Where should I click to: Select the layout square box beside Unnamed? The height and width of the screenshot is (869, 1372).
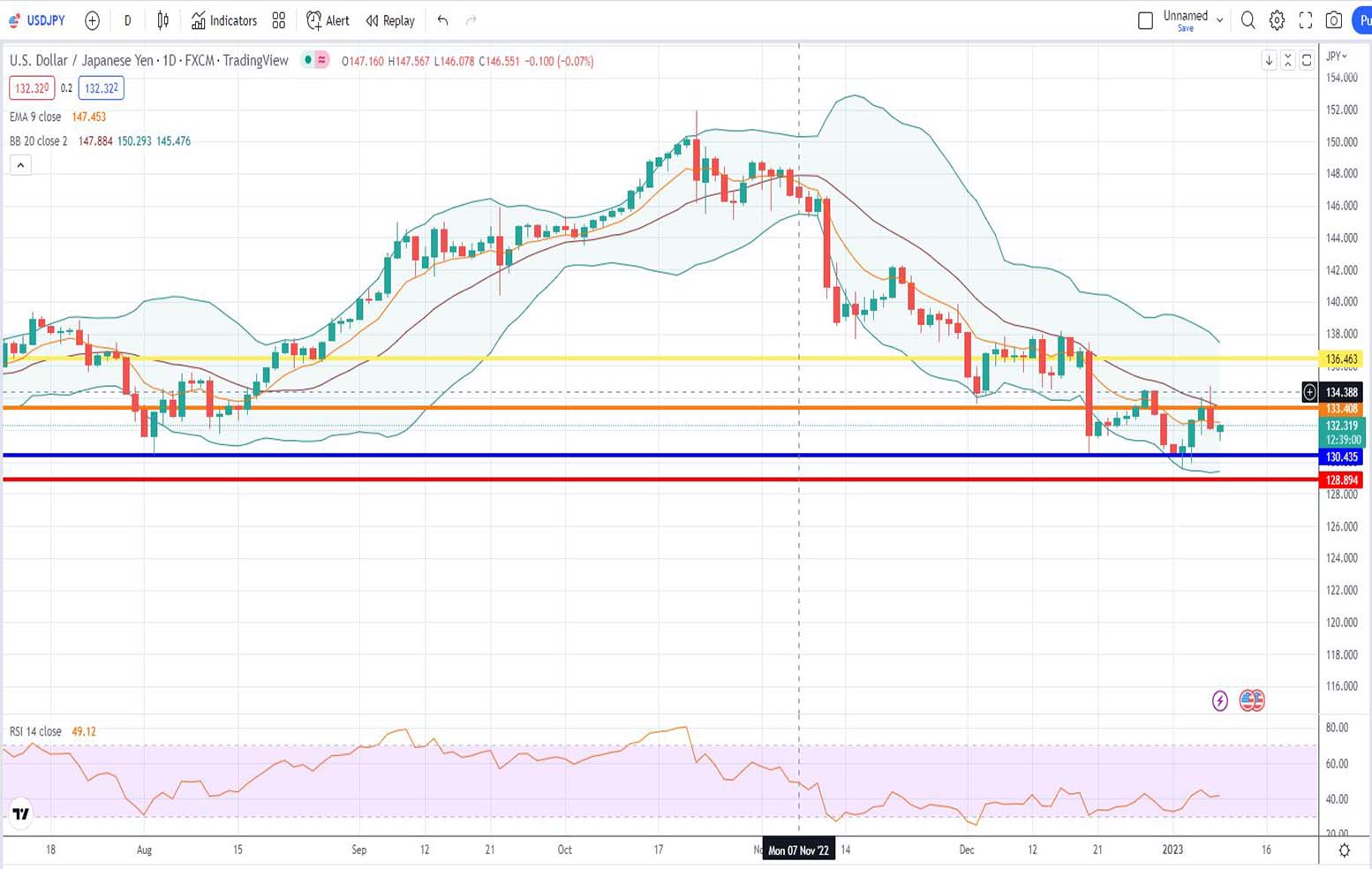1145,20
